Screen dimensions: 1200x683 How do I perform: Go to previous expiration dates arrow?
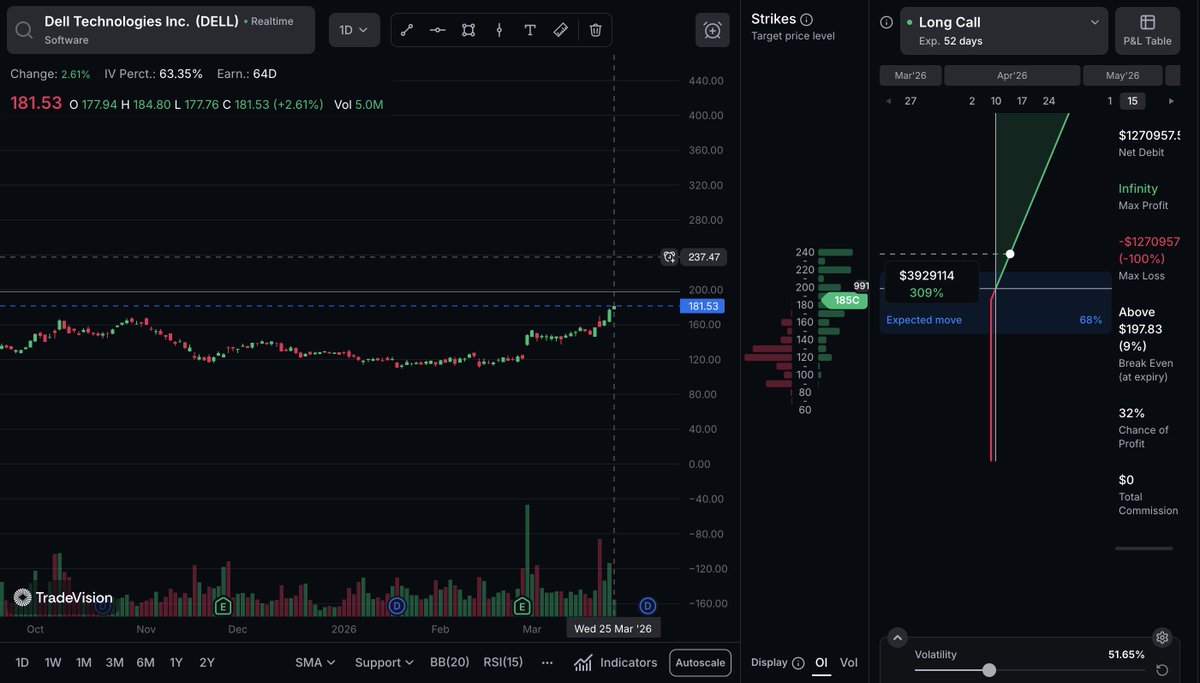pyautogui.click(x=889, y=101)
